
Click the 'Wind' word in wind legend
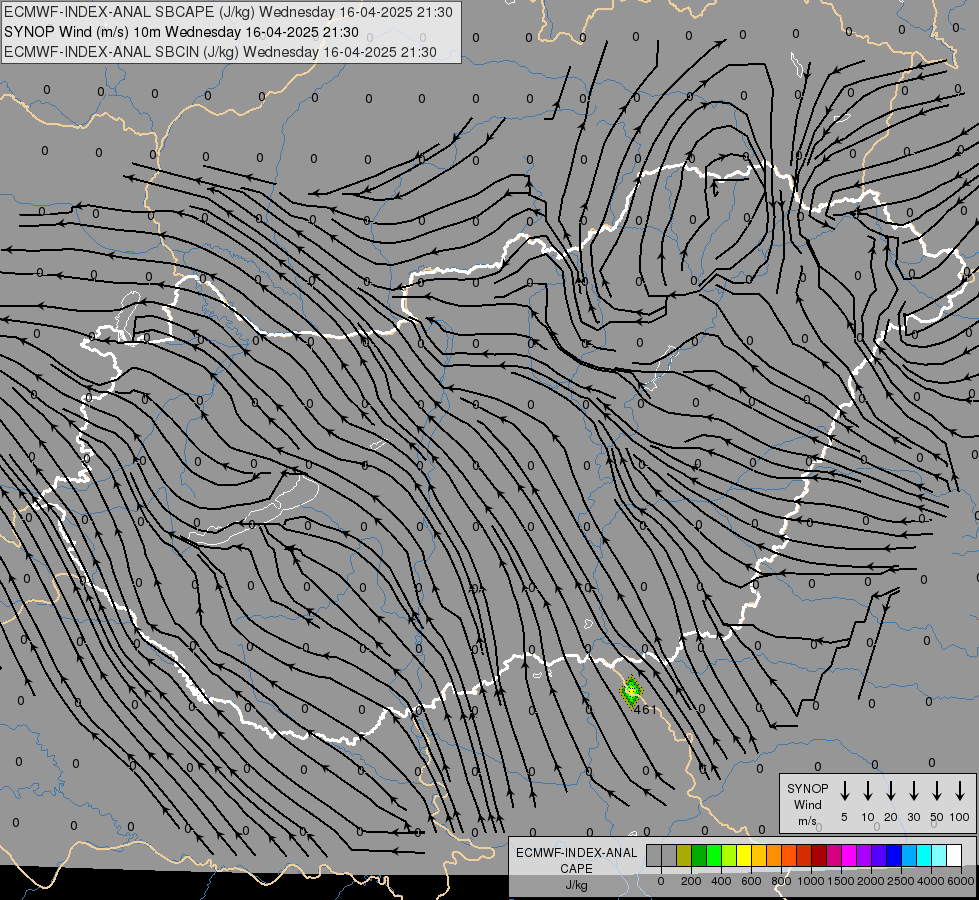(807, 804)
